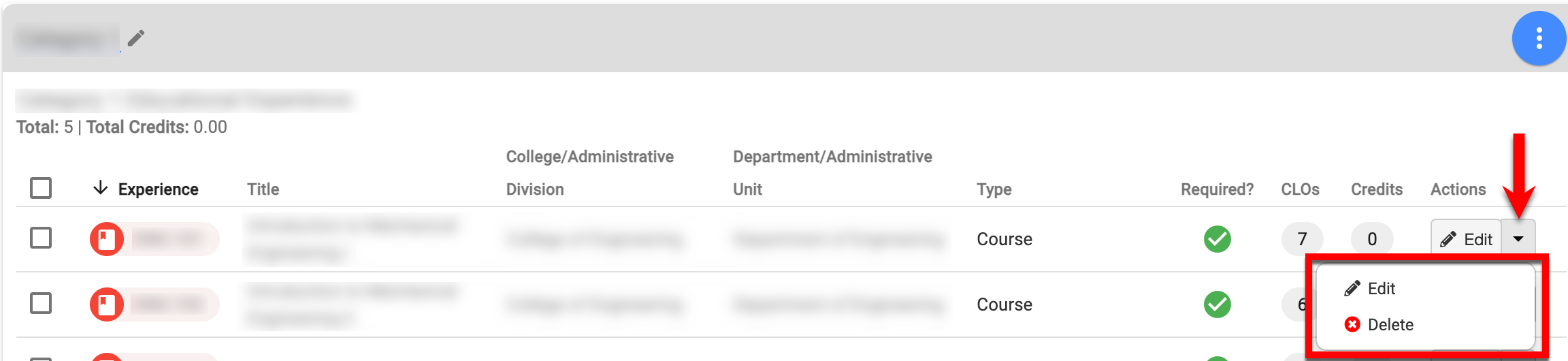Choose Delete from the dropdown menu
This screenshot has height=361, width=1568.
(x=1390, y=325)
